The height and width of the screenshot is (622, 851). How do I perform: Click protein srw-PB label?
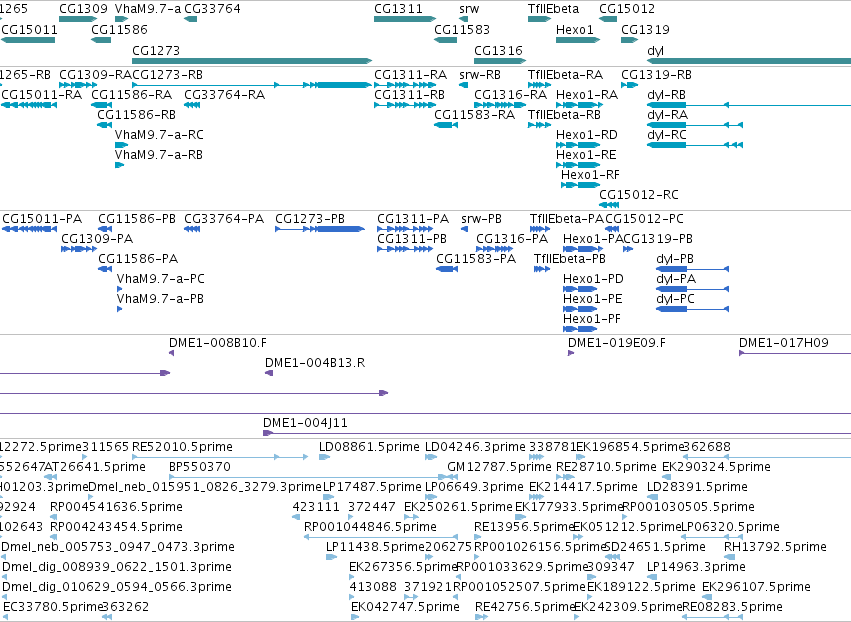coord(481,219)
